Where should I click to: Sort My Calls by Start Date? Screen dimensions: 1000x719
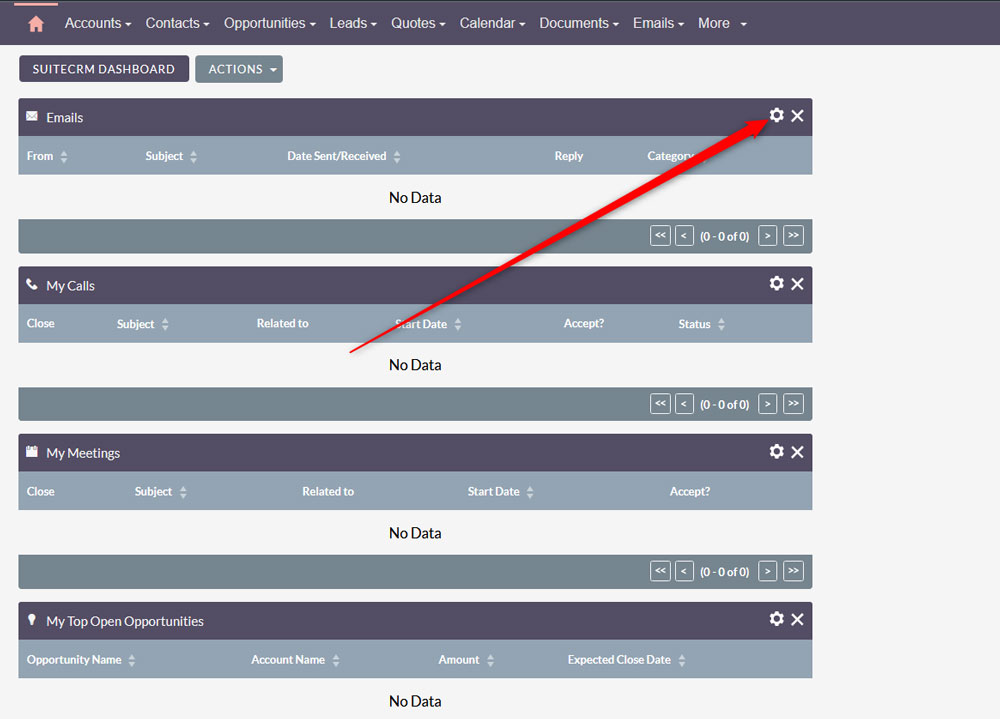tap(420, 324)
